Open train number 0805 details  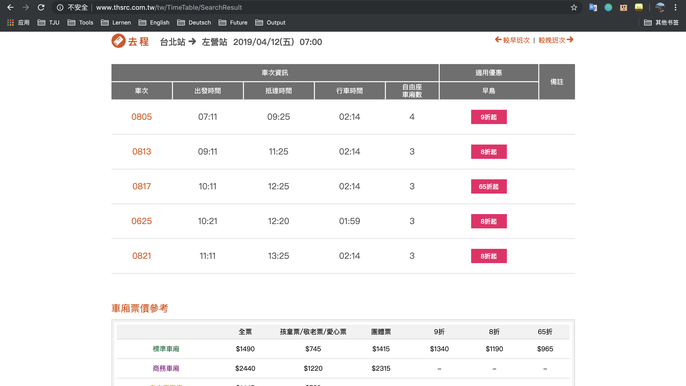[x=141, y=117]
